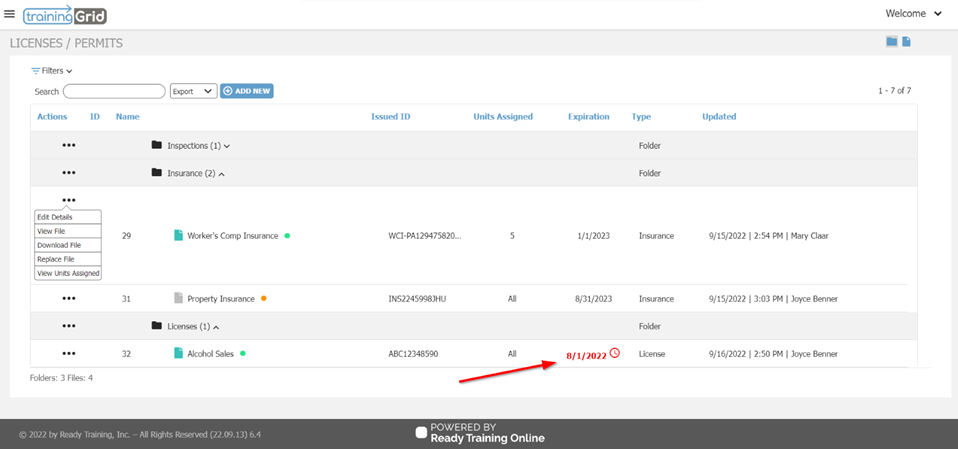Click the expired clock icon beside 8/1/2022

pyautogui.click(x=615, y=354)
